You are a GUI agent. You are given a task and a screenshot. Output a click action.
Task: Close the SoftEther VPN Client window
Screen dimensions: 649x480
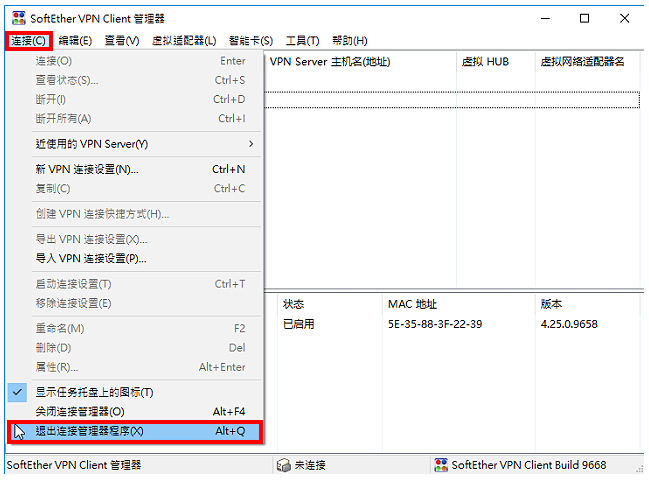coord(625,18)
